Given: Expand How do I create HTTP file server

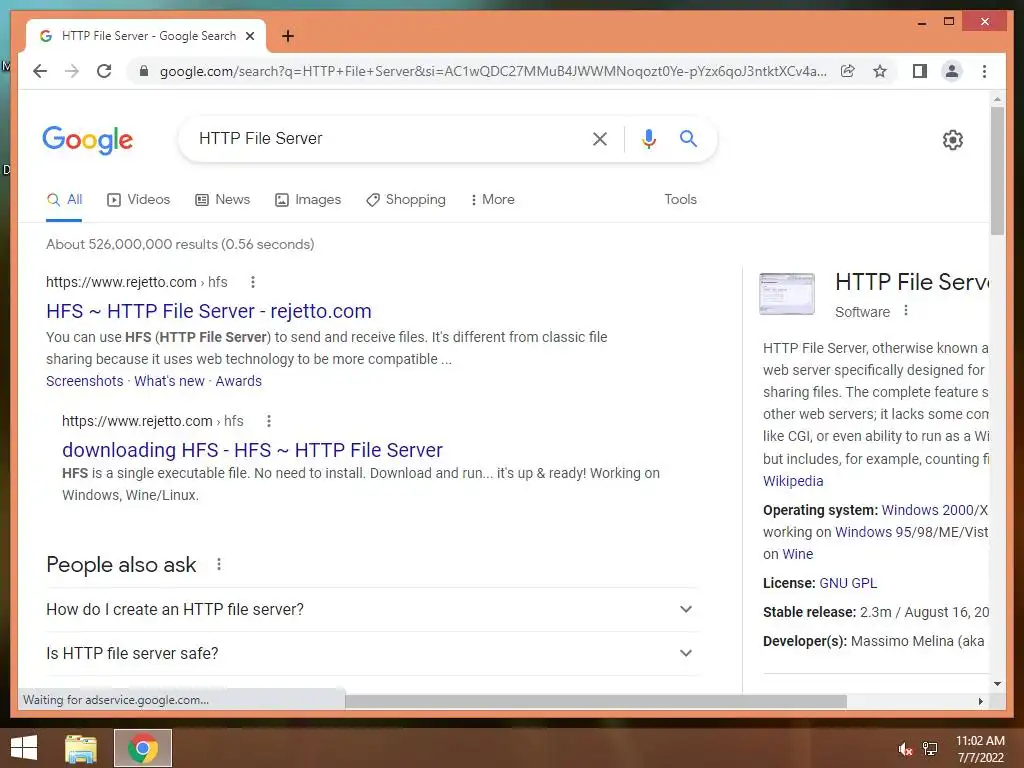Looking at the screenshot, I should click(x=372, y=609).
